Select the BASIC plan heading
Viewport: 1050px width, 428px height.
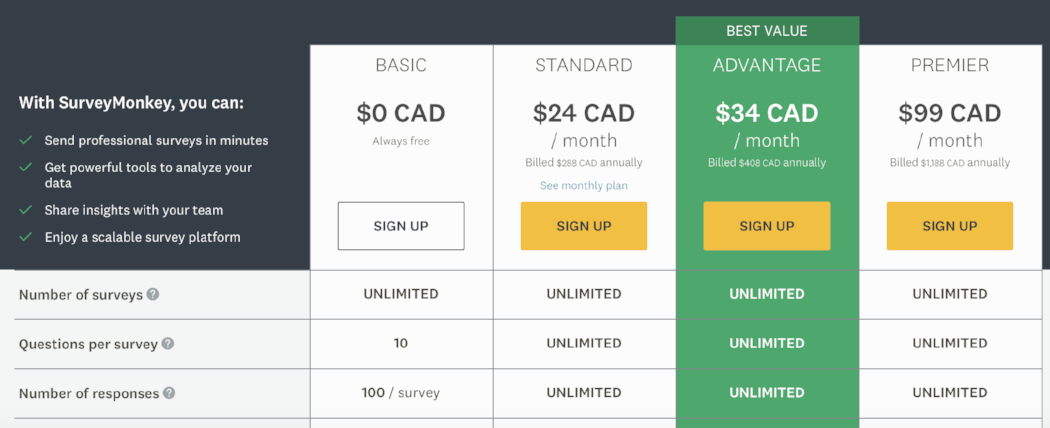click(x=400, y=65)
